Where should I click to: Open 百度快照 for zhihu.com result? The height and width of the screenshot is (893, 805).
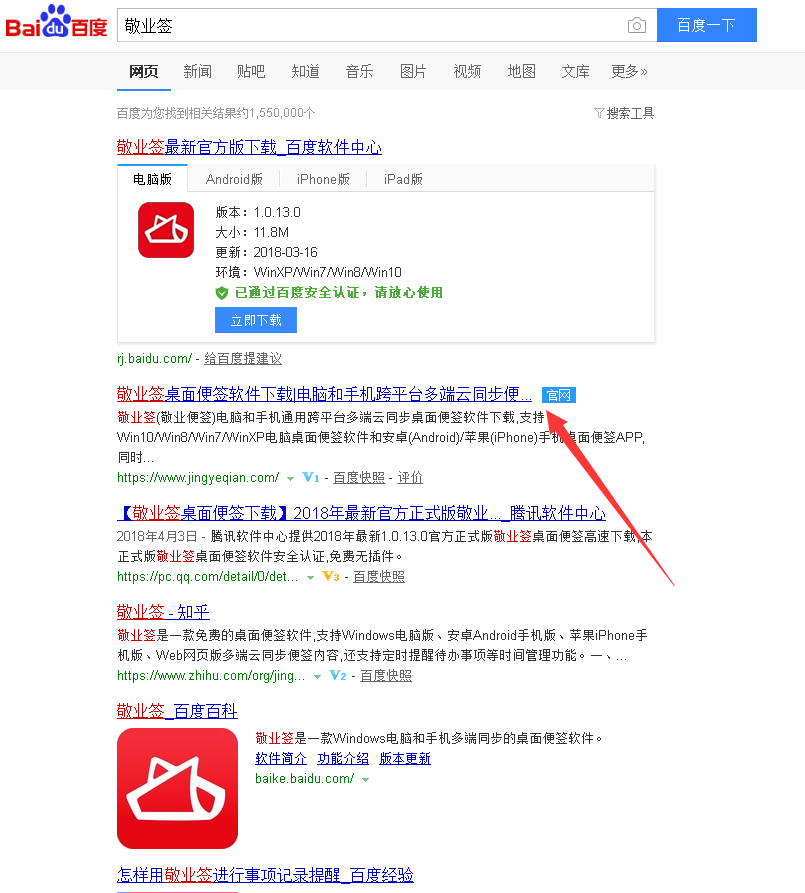click(x=386, y=675)
